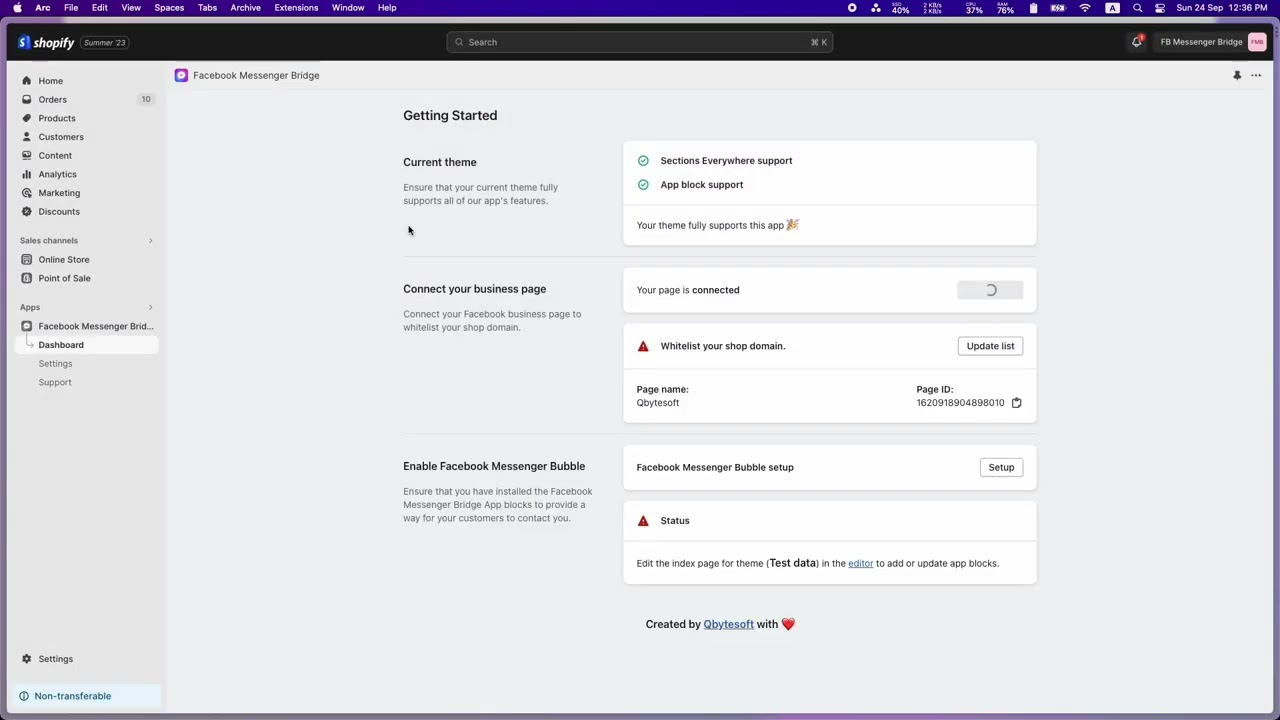
Task: Open the notifications bell icon
Action: [1137, 42]
